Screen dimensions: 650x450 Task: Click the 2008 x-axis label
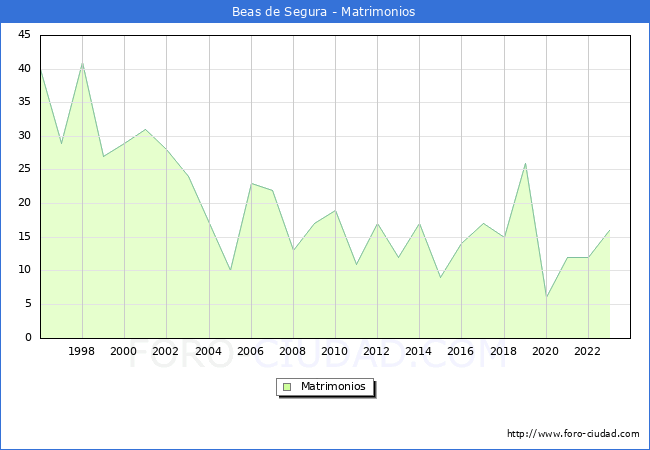(292, 351)
